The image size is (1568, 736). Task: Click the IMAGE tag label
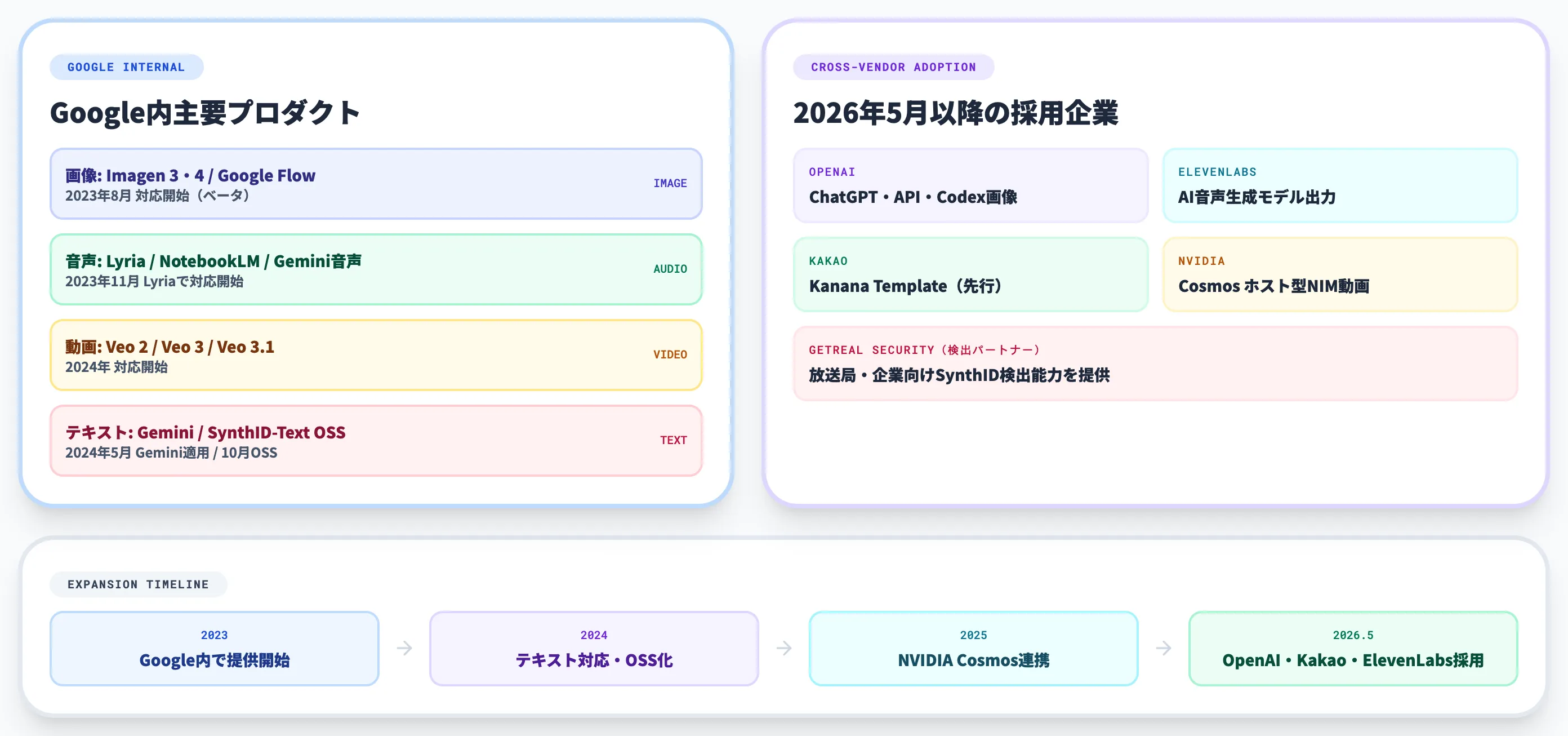tap(670, 183)
